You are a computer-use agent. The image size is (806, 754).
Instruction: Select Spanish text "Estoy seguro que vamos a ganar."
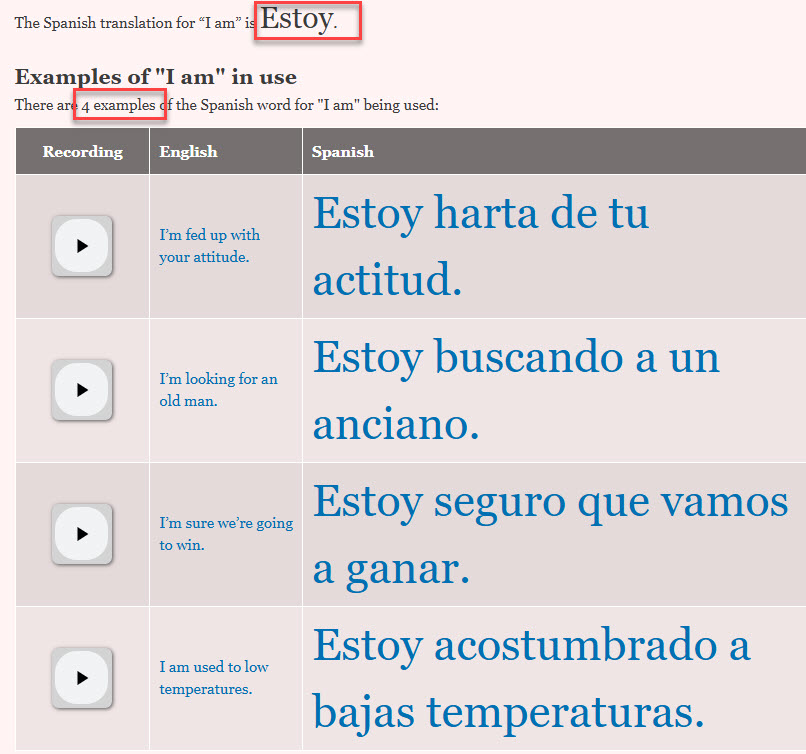click(550, 535)
